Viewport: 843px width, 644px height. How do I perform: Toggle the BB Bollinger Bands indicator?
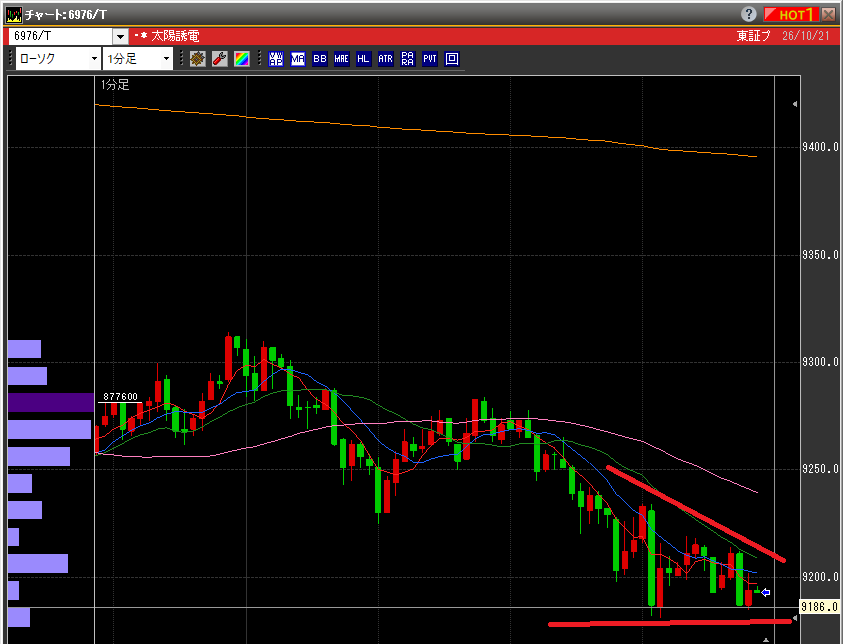pyautogui.click(x=320, y=59)
